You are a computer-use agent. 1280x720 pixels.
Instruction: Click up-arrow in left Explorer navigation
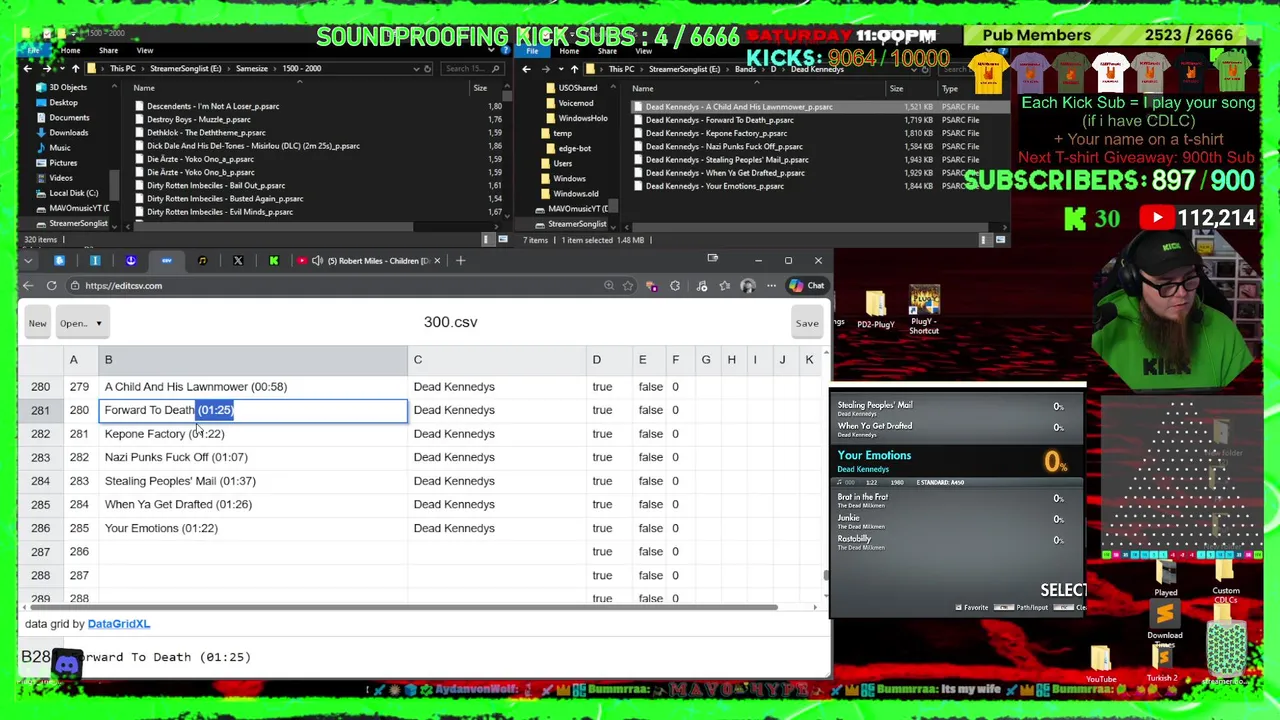click(x=76, y=69)
